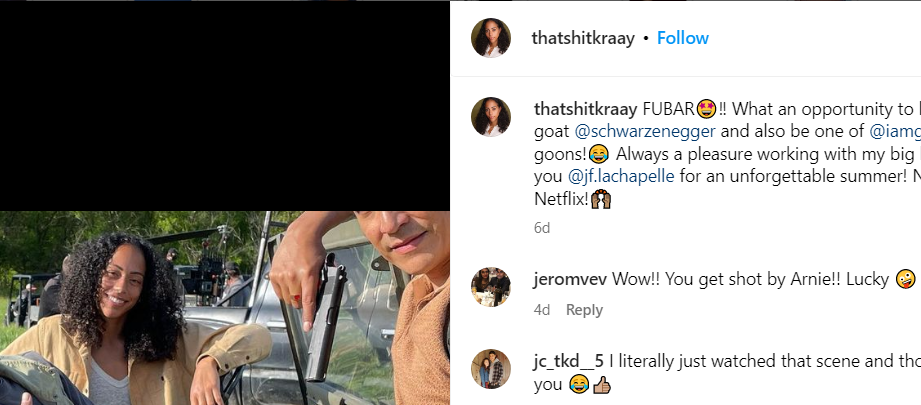
Task: Click the 4d timestamp on jeromvev's comment
Action: [x=542, y=310]
